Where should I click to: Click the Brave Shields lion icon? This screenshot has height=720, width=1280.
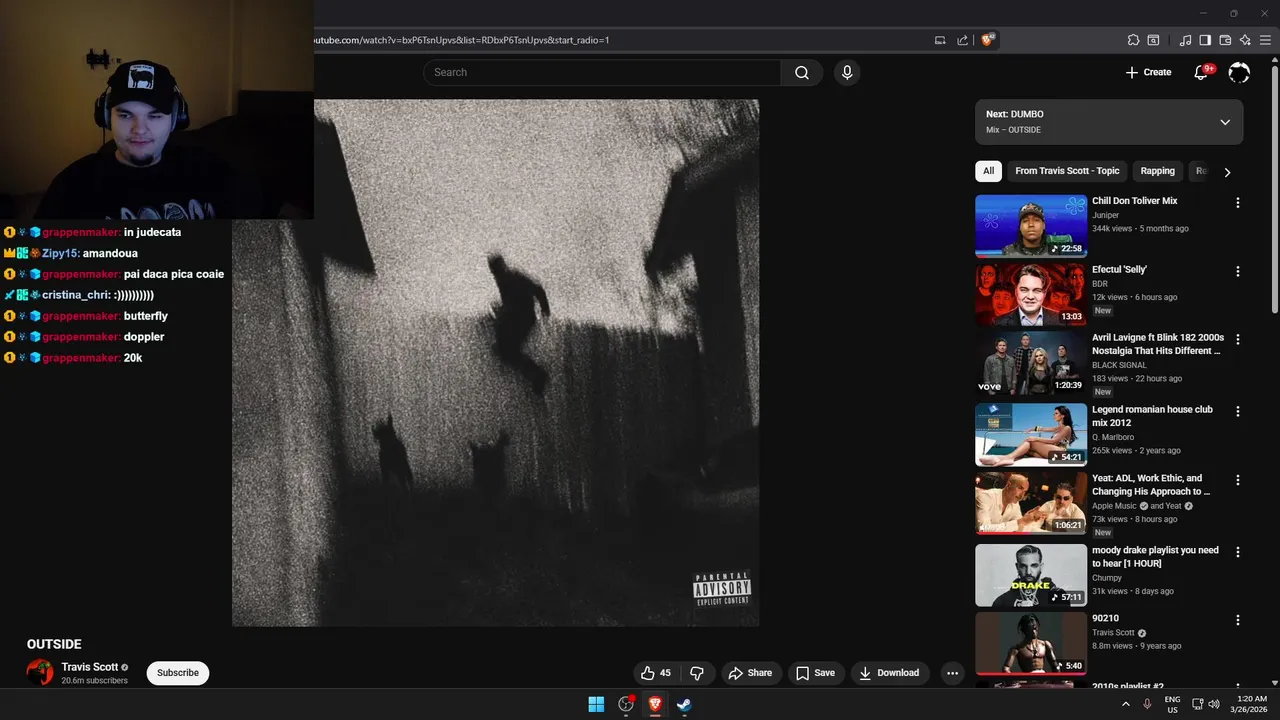click(x=988, y=40)
